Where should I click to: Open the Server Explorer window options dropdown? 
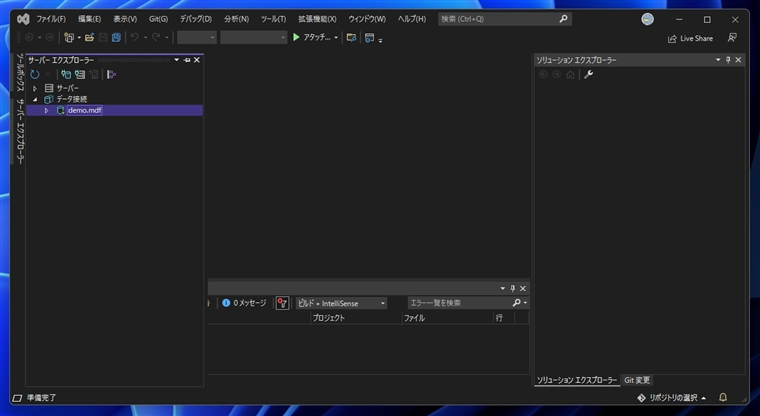[x=177, y=60]
